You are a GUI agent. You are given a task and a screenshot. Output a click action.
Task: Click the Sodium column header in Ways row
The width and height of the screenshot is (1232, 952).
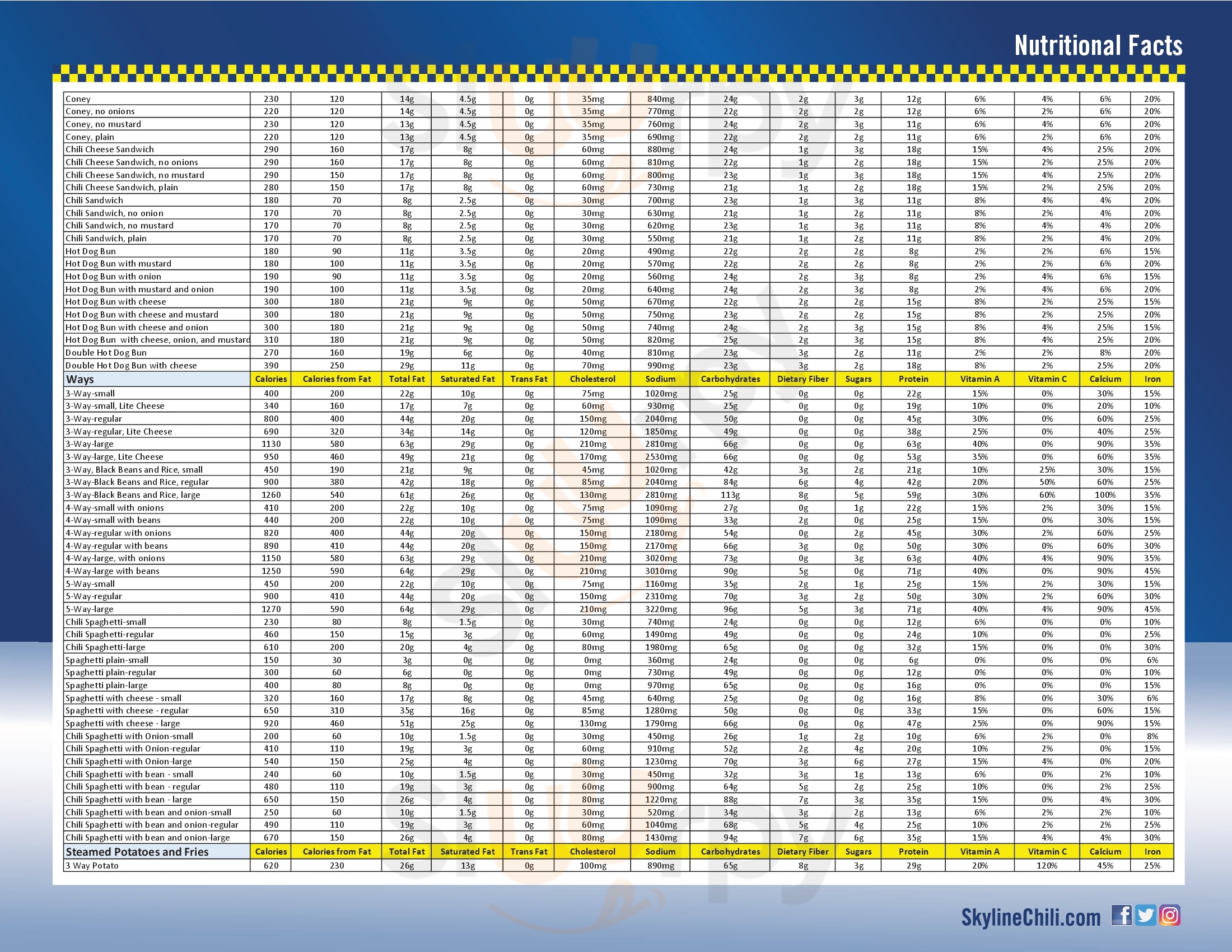[x=660, y=380]
